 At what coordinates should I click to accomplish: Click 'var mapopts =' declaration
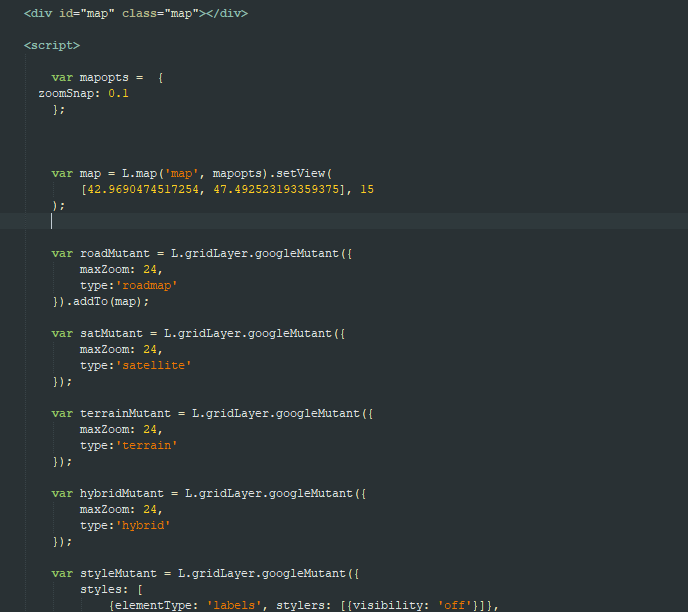97,78
